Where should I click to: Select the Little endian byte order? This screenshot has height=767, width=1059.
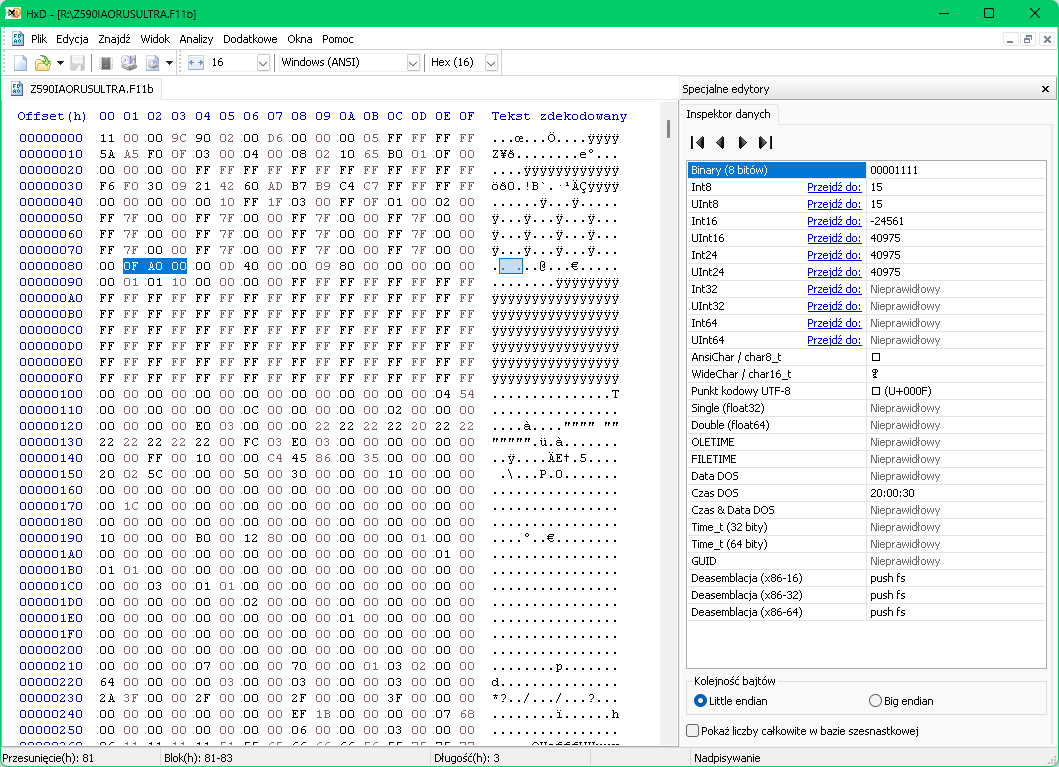(700, 701)
